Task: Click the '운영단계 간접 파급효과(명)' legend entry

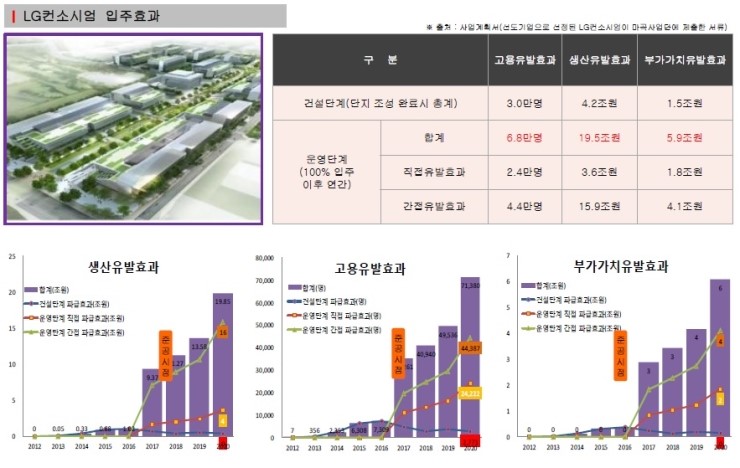Action: tap(335, 330)
